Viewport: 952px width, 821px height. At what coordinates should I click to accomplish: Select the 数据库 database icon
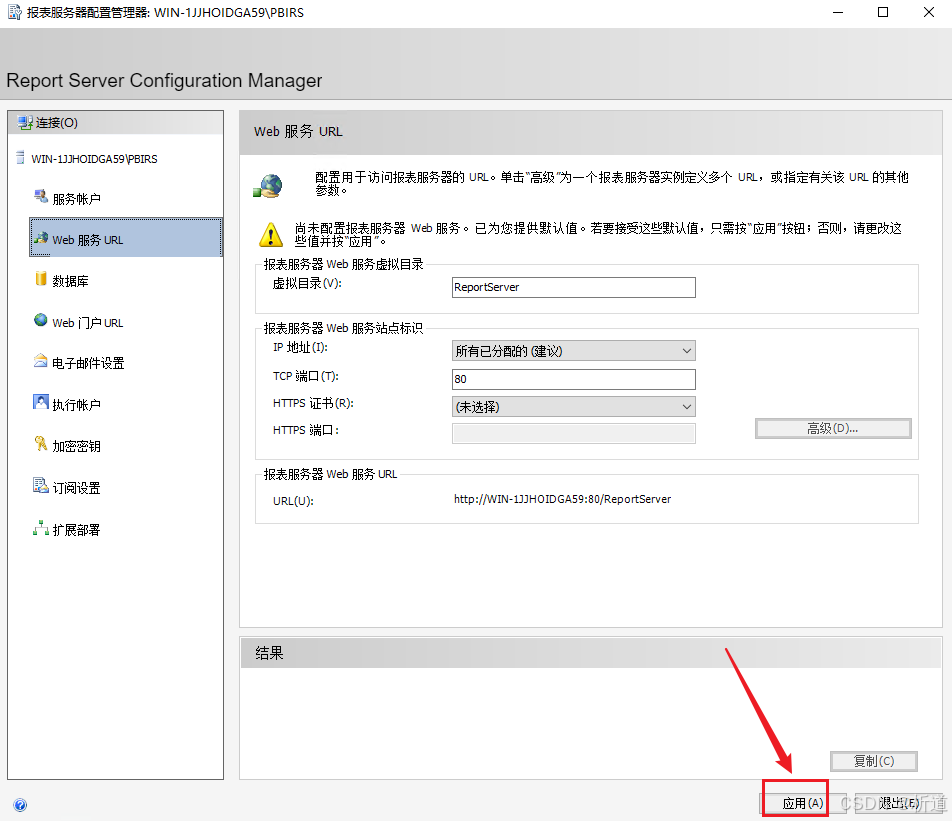pos(41,280)
